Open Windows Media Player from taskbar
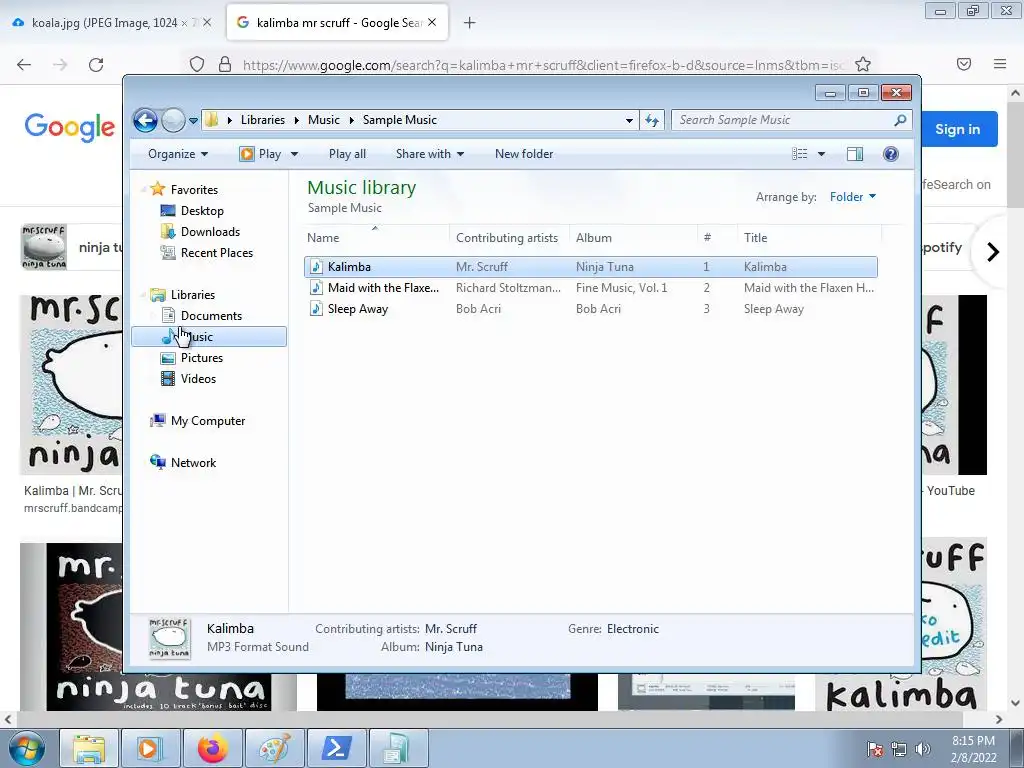 pos(150,748)
